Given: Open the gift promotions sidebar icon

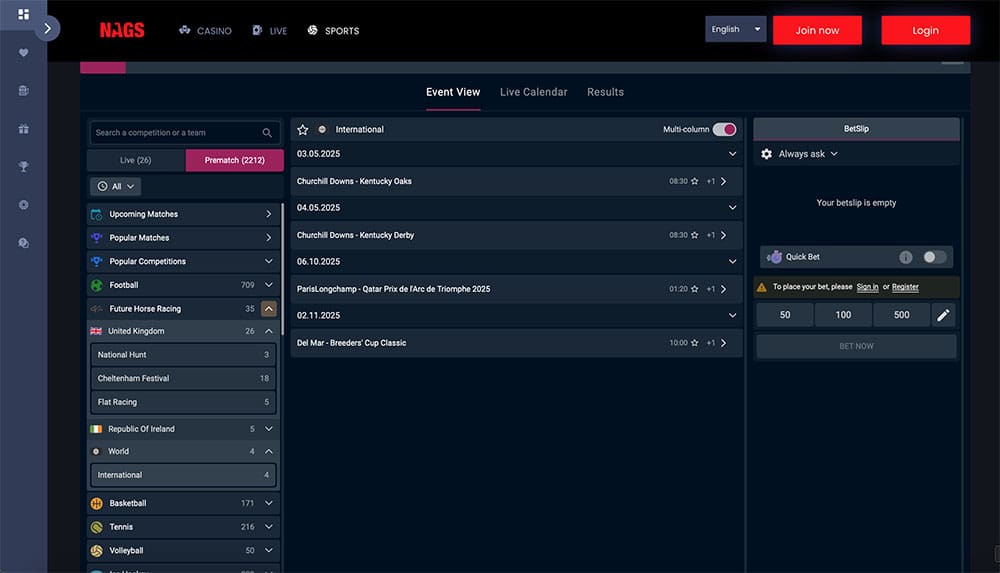Looking at the screenshot, I should (24, 129).
